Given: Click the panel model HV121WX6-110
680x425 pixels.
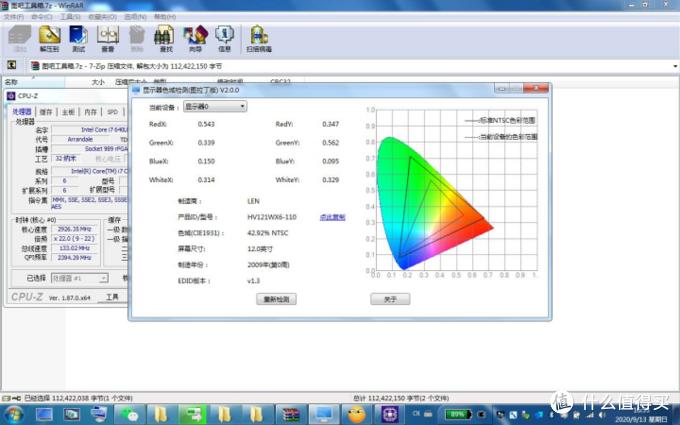Looking at the screenshot, I should (x=271, y=217).
